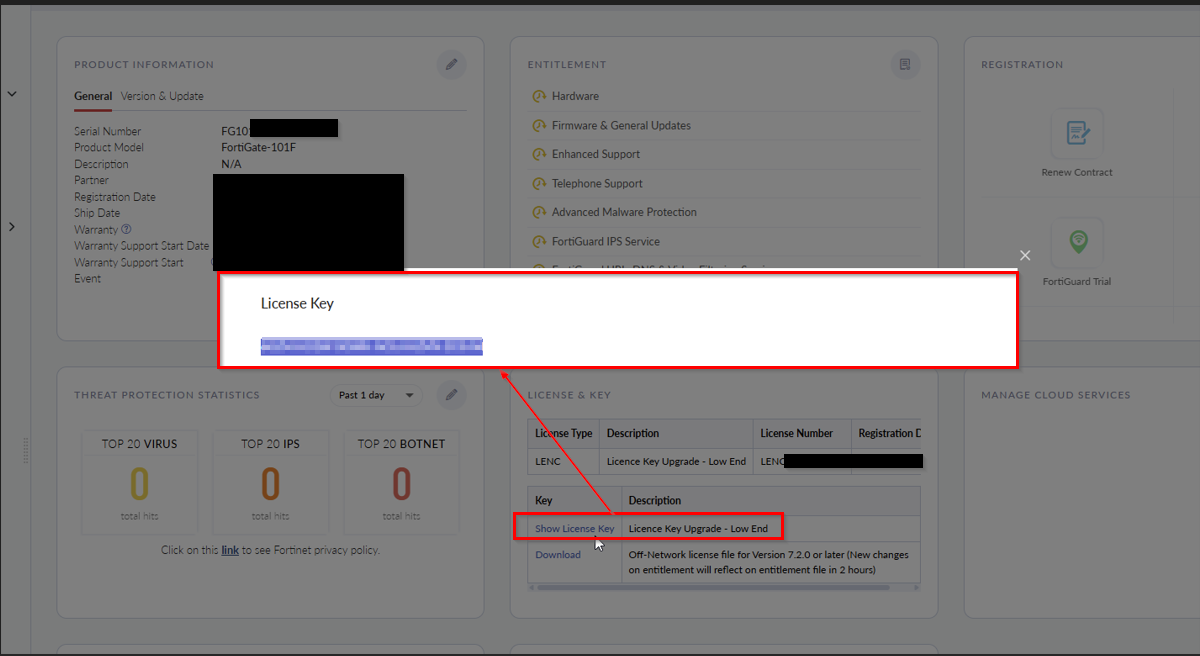Edit Threat Protection Statistics with pencil icon
The width and height of the screenshot is (1200, 656).
point(452,395)
